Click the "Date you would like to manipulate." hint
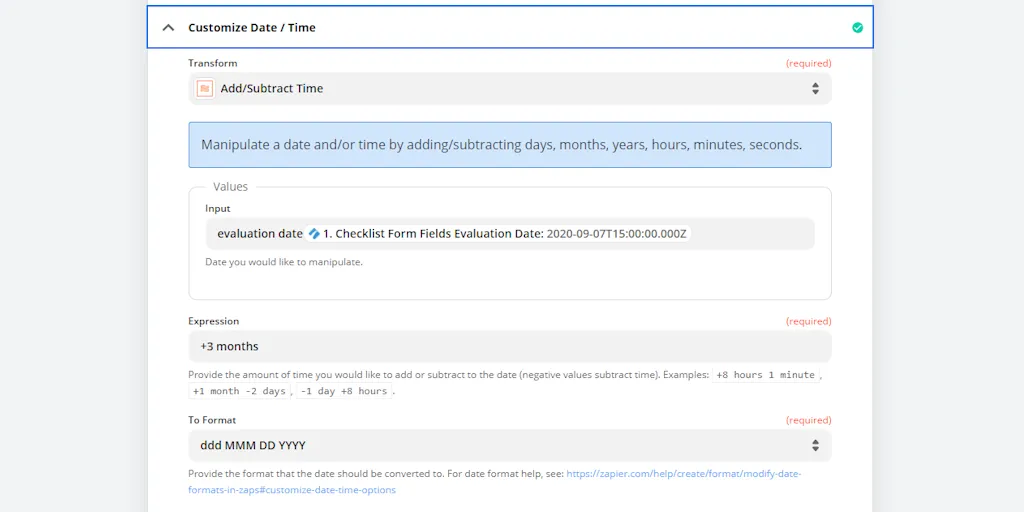Image resolution: width=1024 pixels, height=512 pixels. point(284,262)
